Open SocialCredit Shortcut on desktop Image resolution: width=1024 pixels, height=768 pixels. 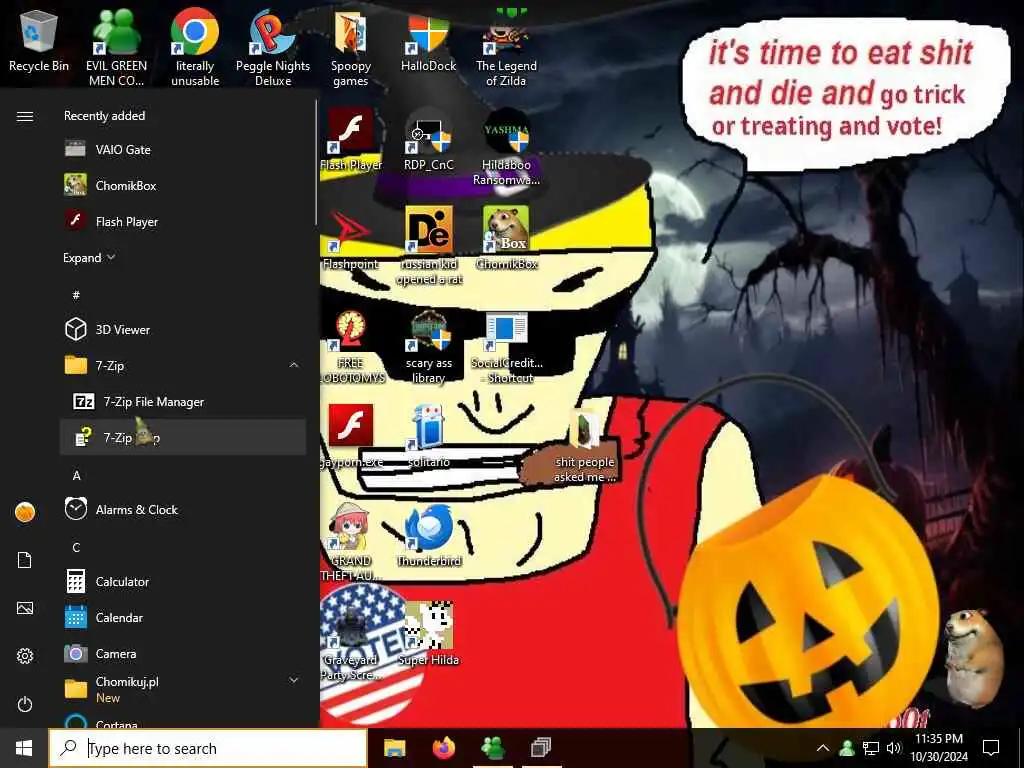(x=506, y=345)
